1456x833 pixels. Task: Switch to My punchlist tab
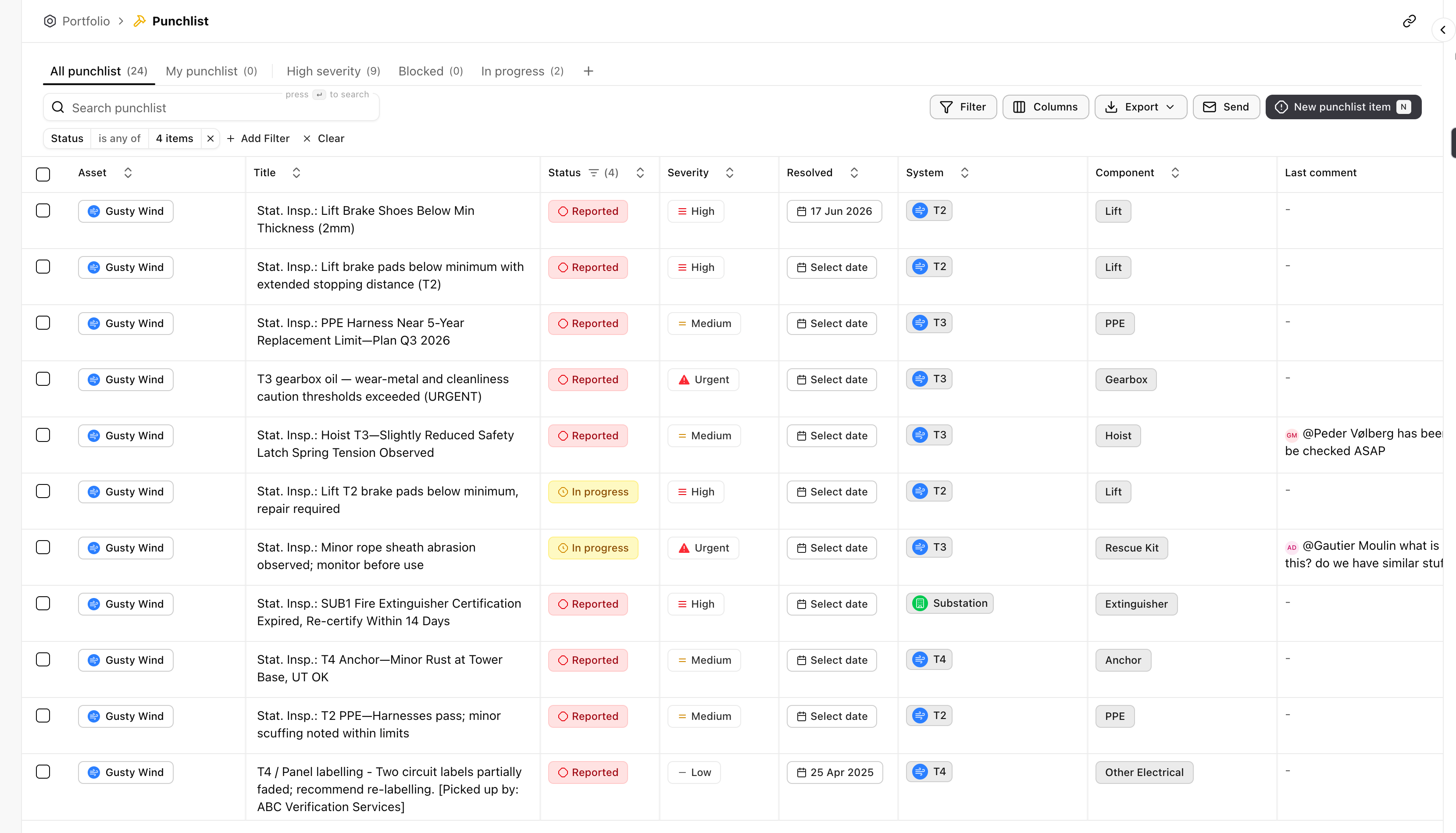(x=211, y=71)
